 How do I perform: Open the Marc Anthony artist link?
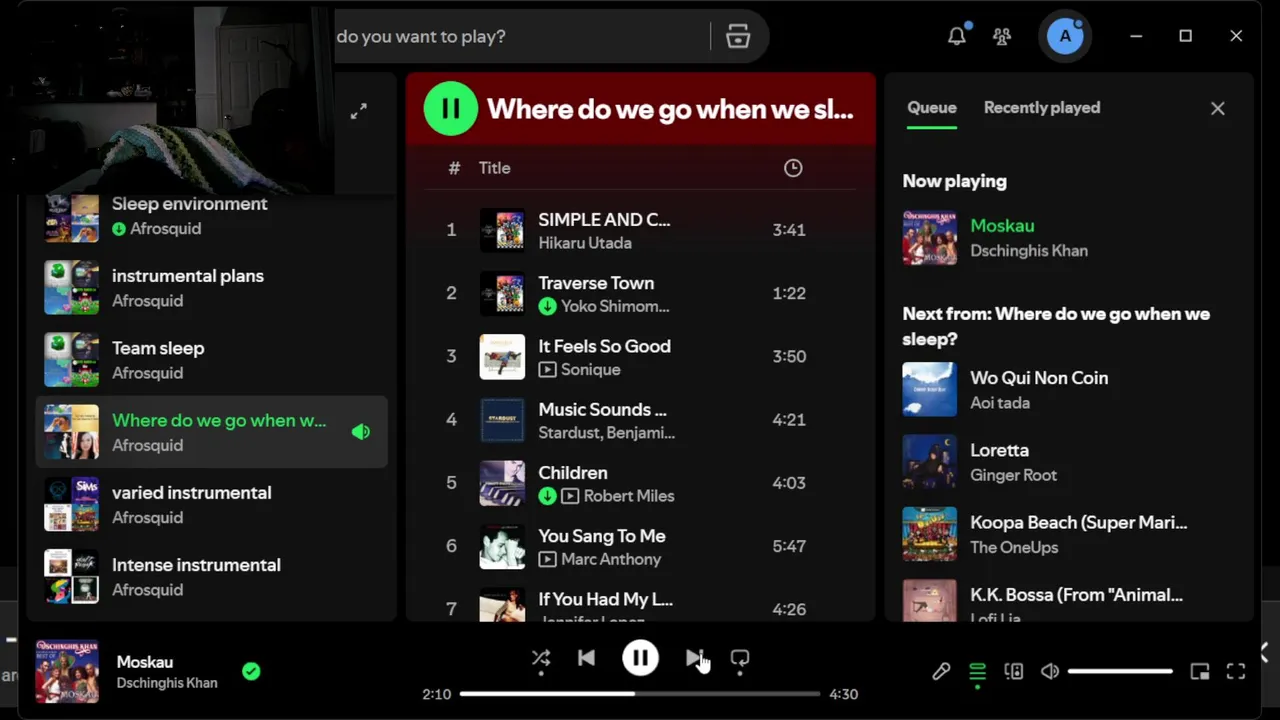pyautogui.click(x=611, y=559)
